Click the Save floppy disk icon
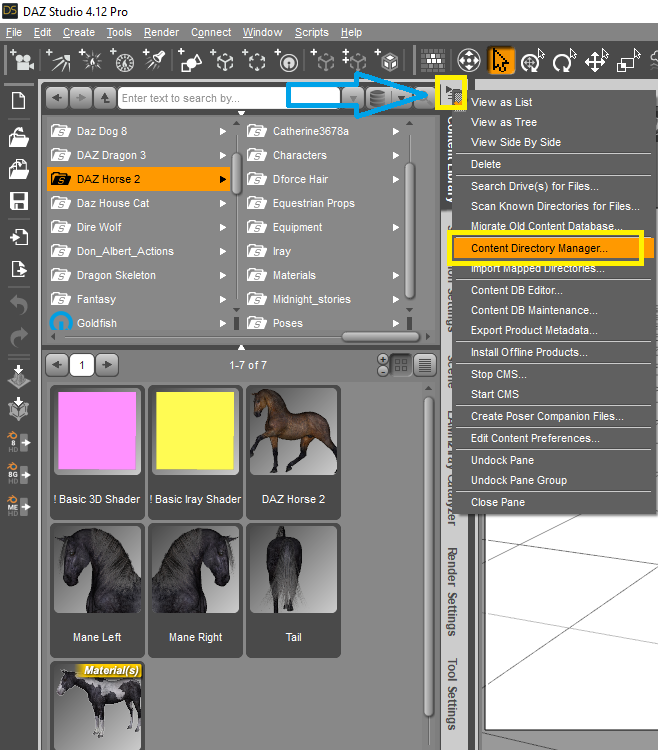 [x=19, y=201]
